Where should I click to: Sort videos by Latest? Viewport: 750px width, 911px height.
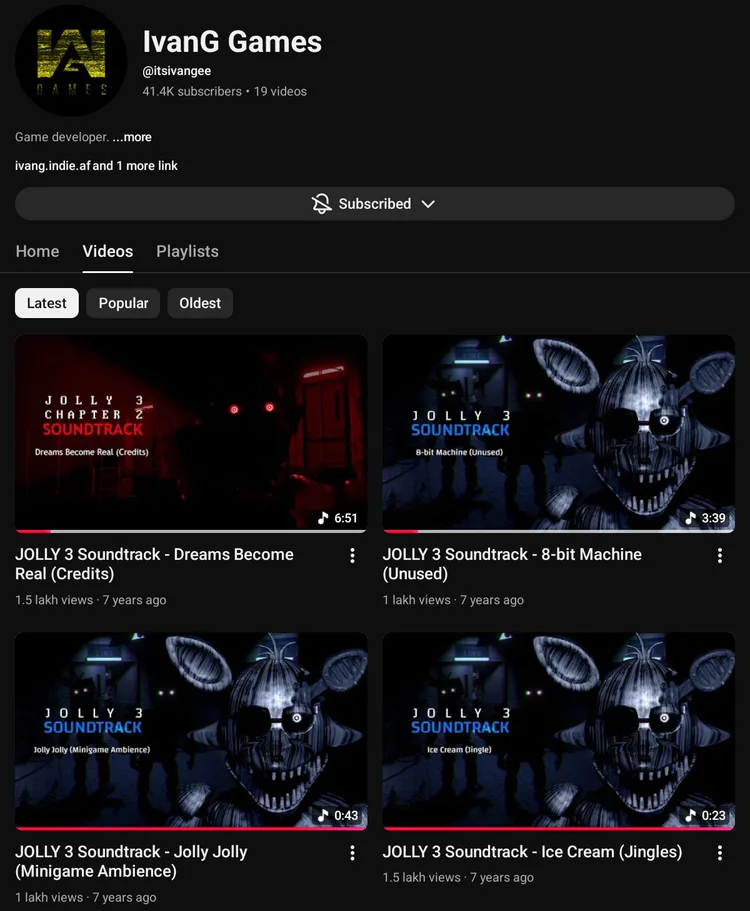click(46, 303)
